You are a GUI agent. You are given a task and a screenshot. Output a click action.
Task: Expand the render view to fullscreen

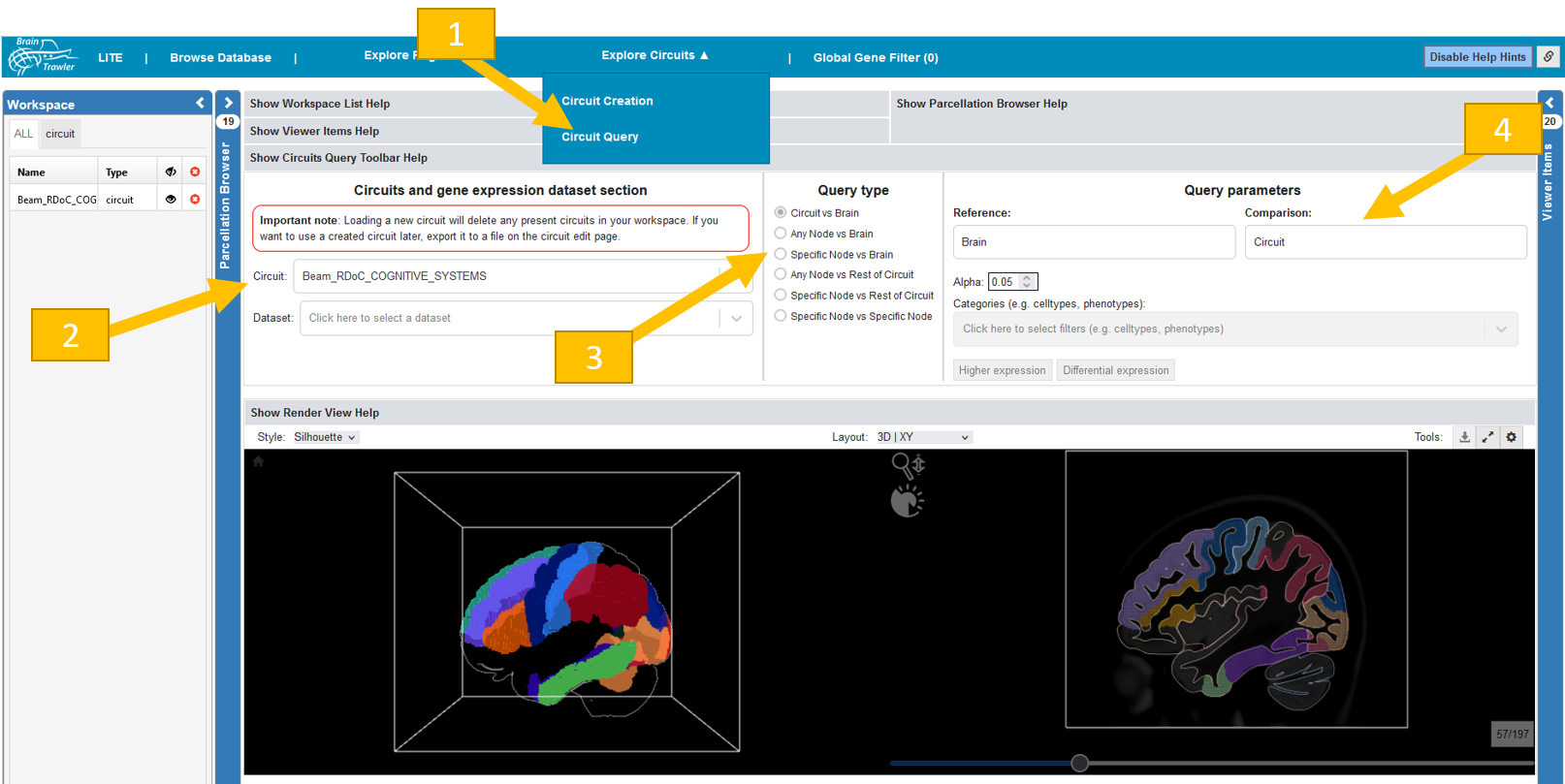(x=1487, y=437)
